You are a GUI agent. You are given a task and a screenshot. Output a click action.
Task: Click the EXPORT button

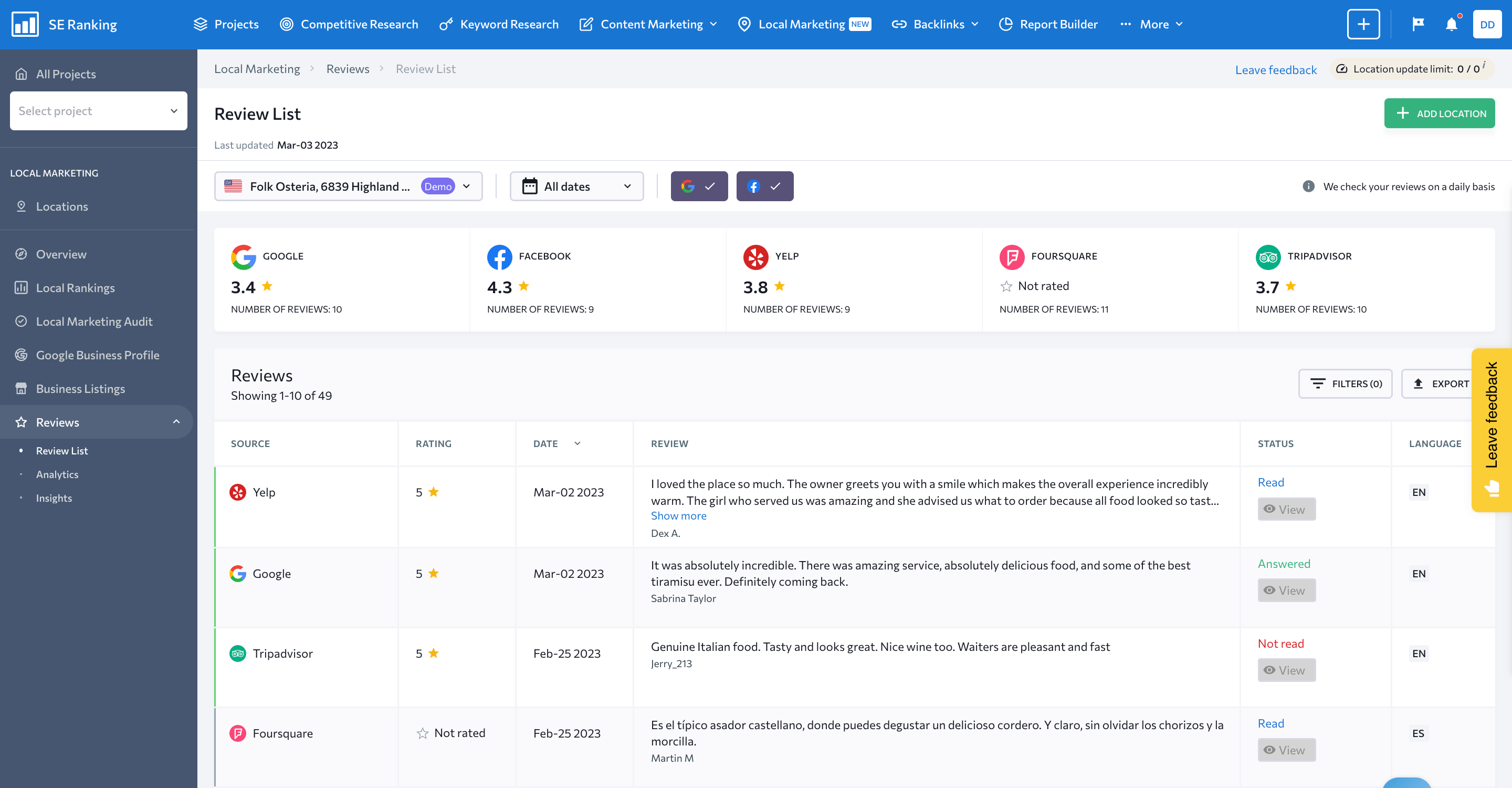tap(1437, 383)
